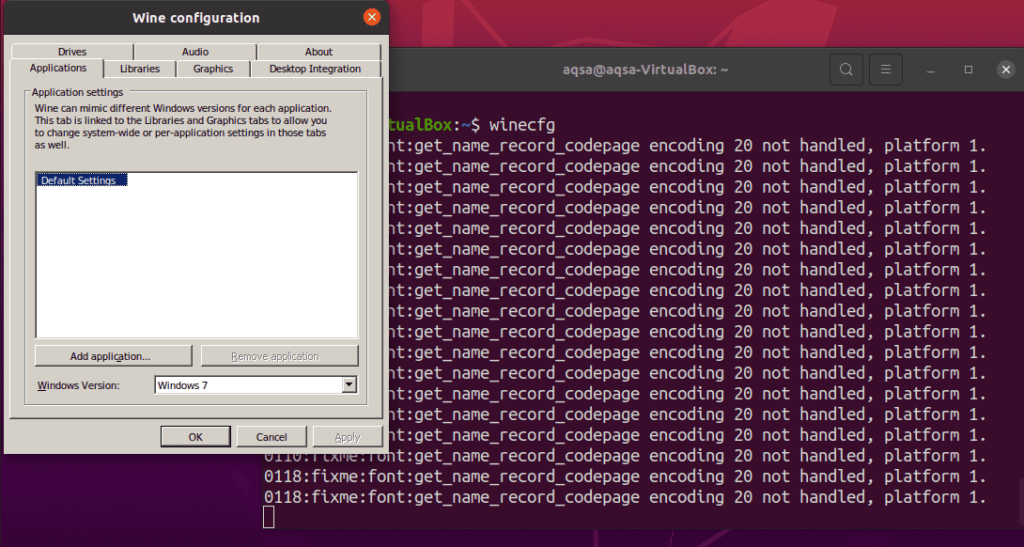This screenshot has height=547, width=1024.
Task: Close the Wine configuration dialog
Action: click(372, 17)
